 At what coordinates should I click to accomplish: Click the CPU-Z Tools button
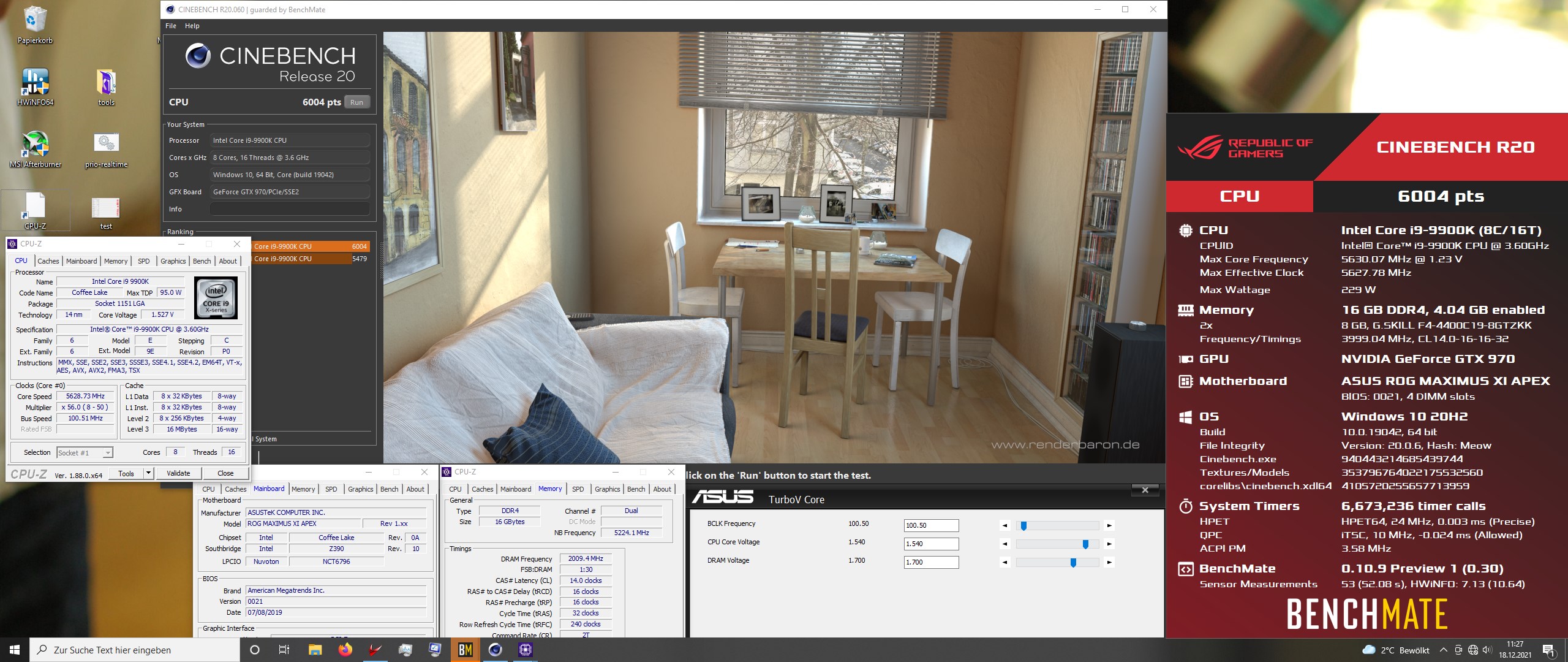pos(126,473)
